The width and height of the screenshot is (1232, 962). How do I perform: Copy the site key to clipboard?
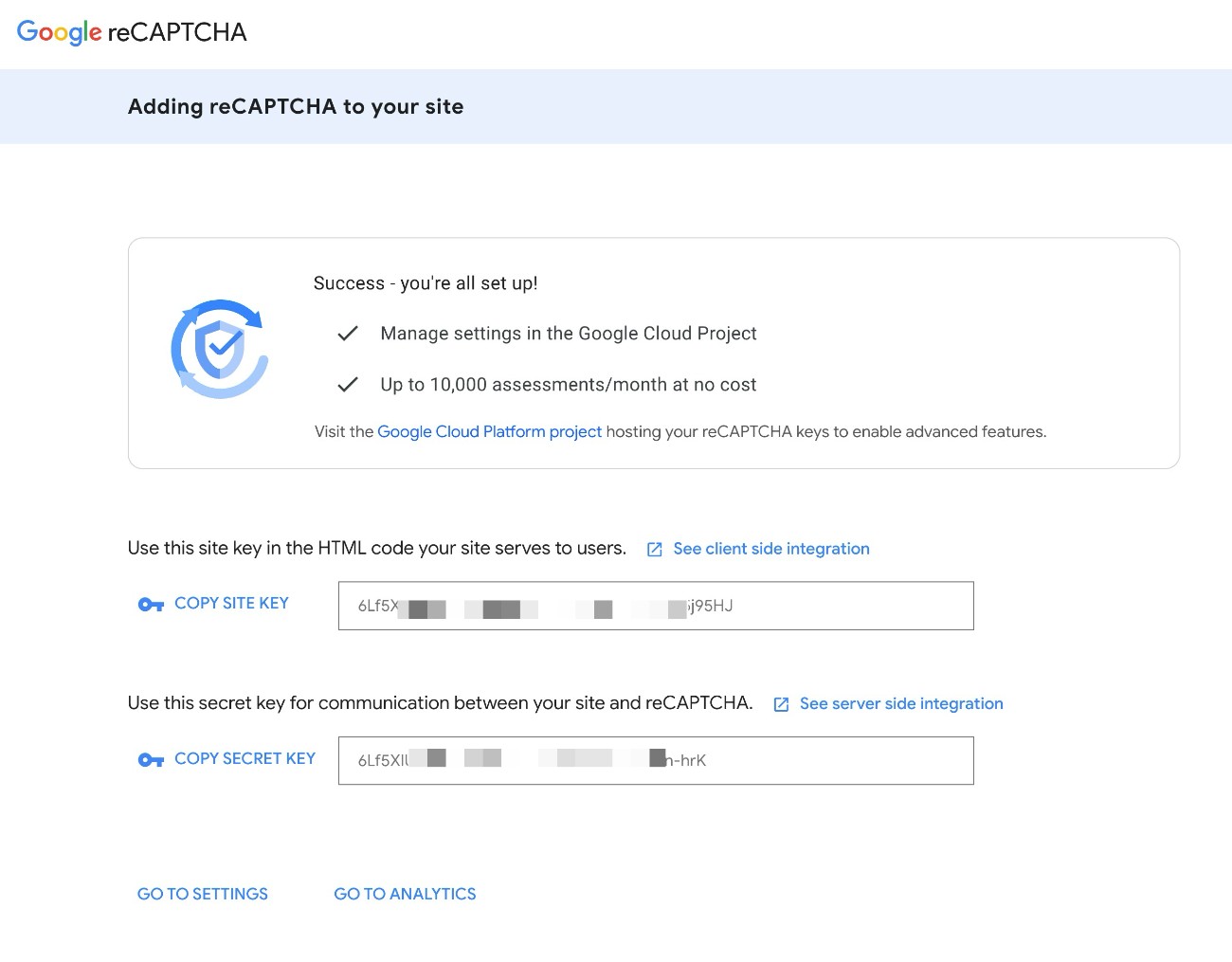(x=231, y=603)
